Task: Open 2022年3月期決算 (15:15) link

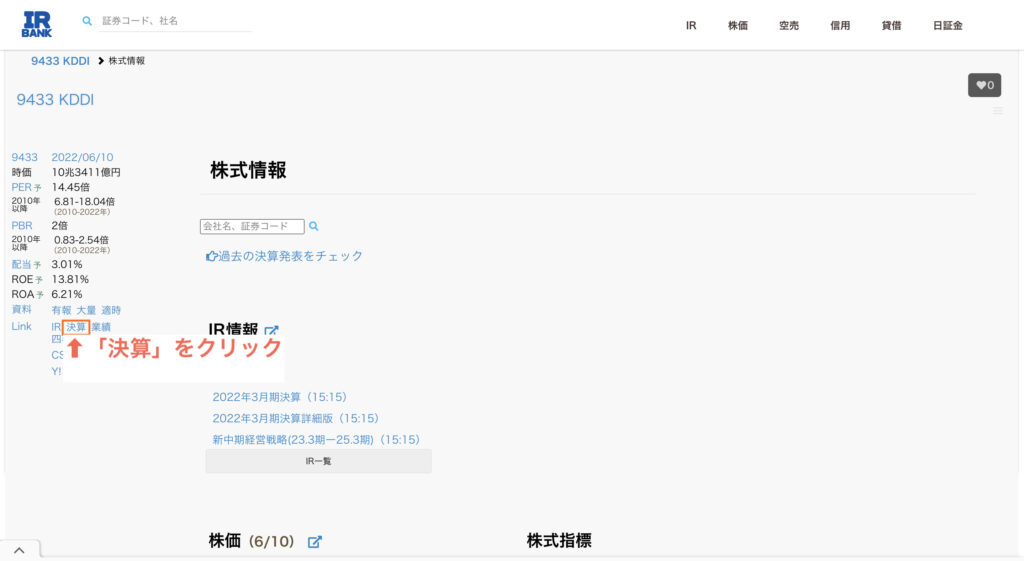Action: [x=280, y=397]
